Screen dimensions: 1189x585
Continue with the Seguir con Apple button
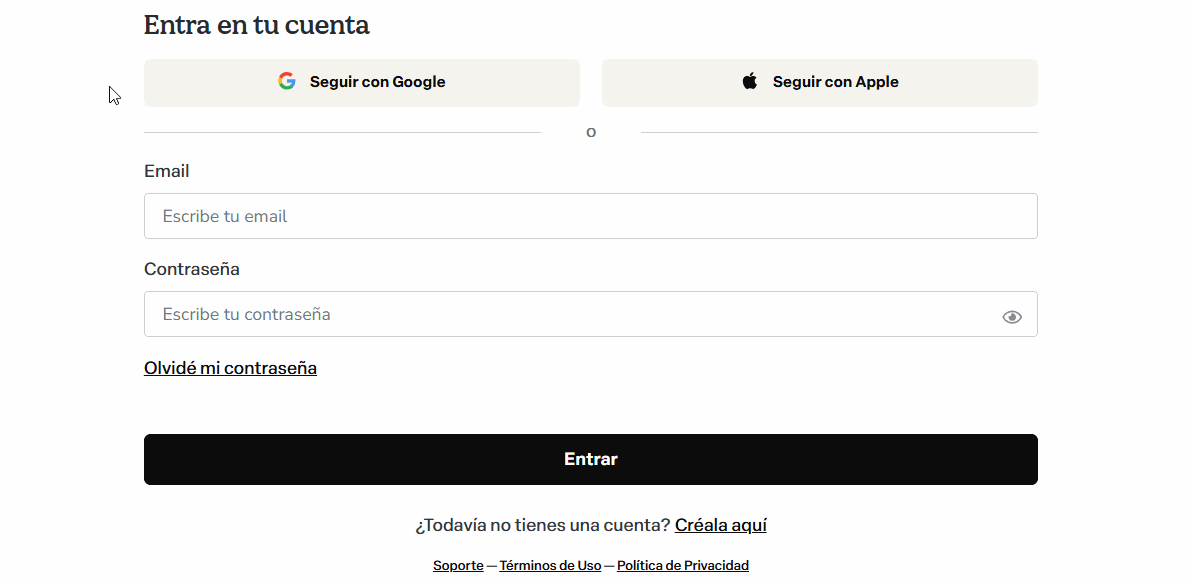point(820,83)
